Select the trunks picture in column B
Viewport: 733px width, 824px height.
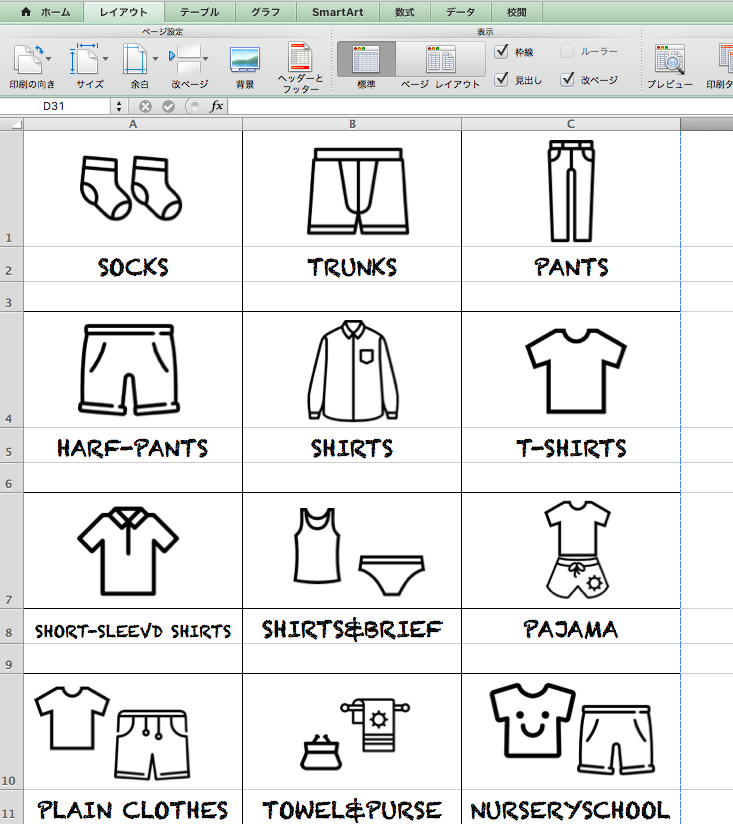point(358,191)
